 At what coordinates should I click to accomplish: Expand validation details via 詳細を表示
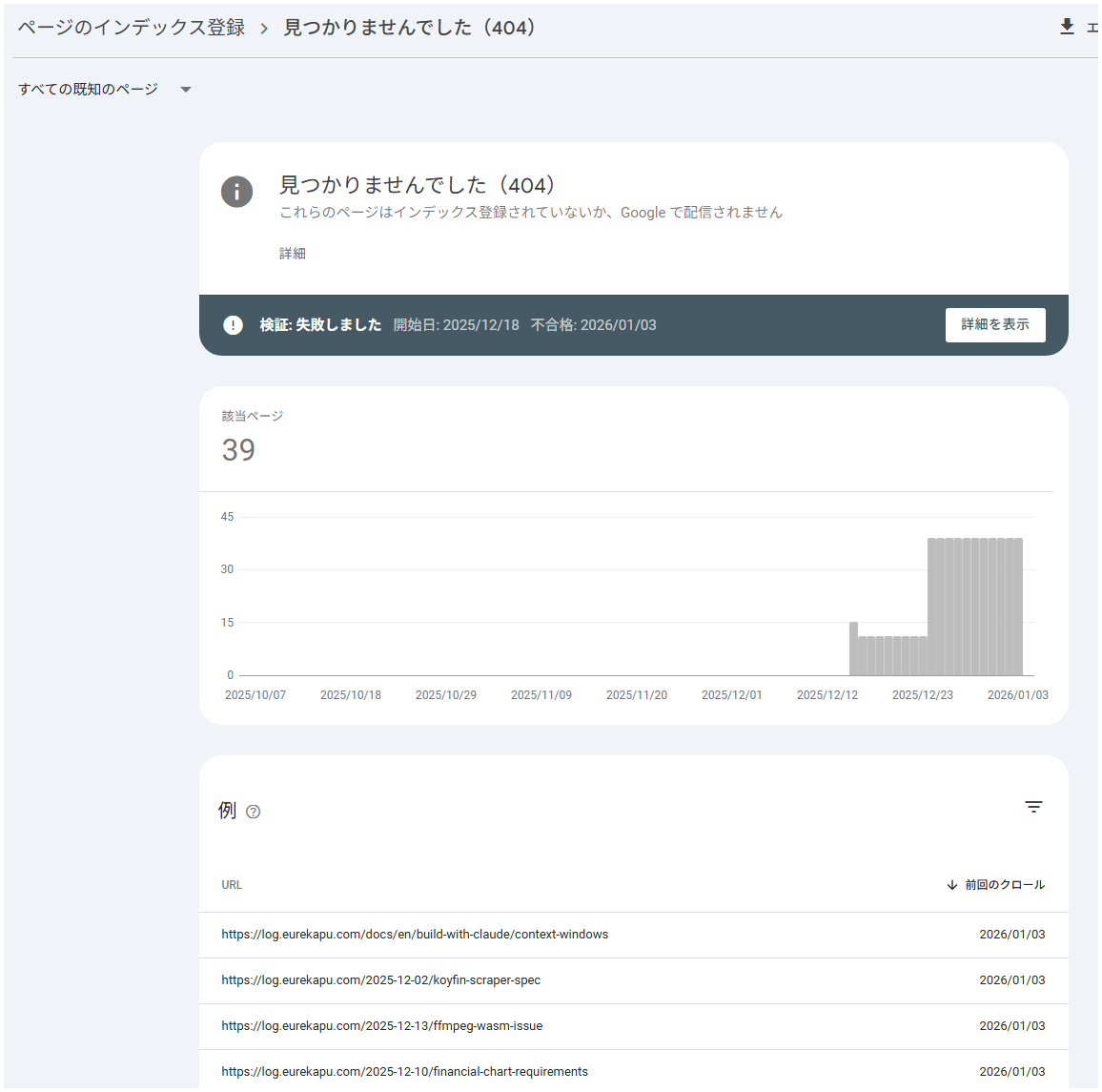click(995, 325)
